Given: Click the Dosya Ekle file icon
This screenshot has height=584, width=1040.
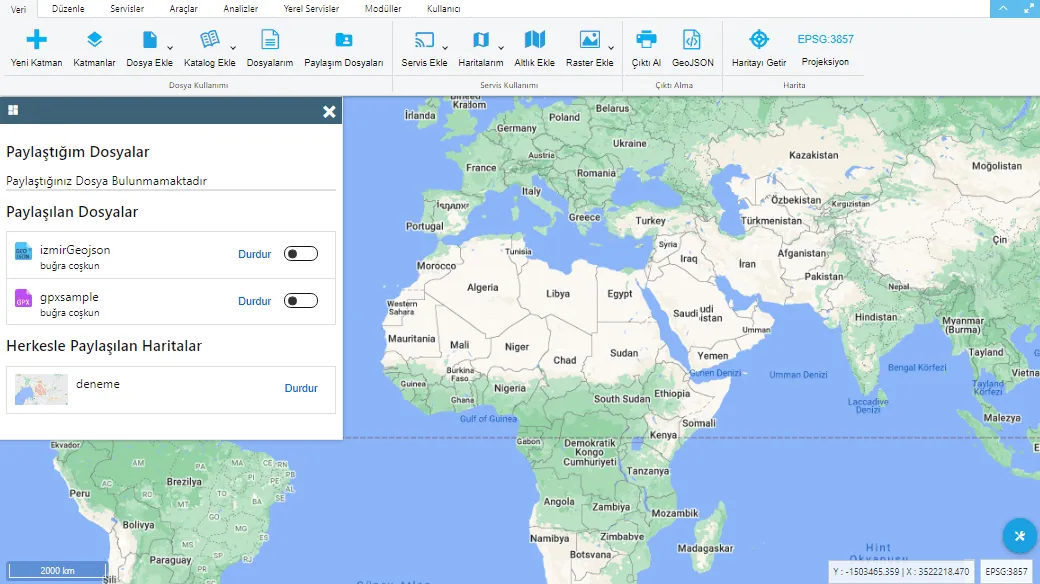Looking at the screenshot, I should (150, 40).
